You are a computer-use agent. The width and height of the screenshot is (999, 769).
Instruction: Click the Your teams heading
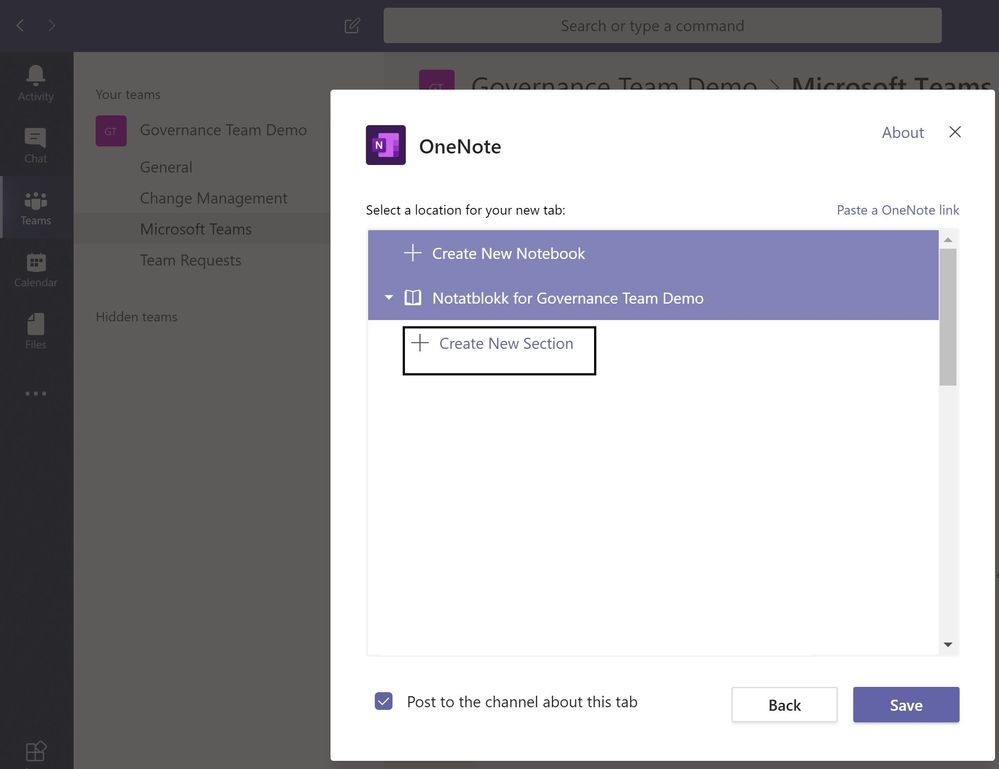click(x=128, y=94)
